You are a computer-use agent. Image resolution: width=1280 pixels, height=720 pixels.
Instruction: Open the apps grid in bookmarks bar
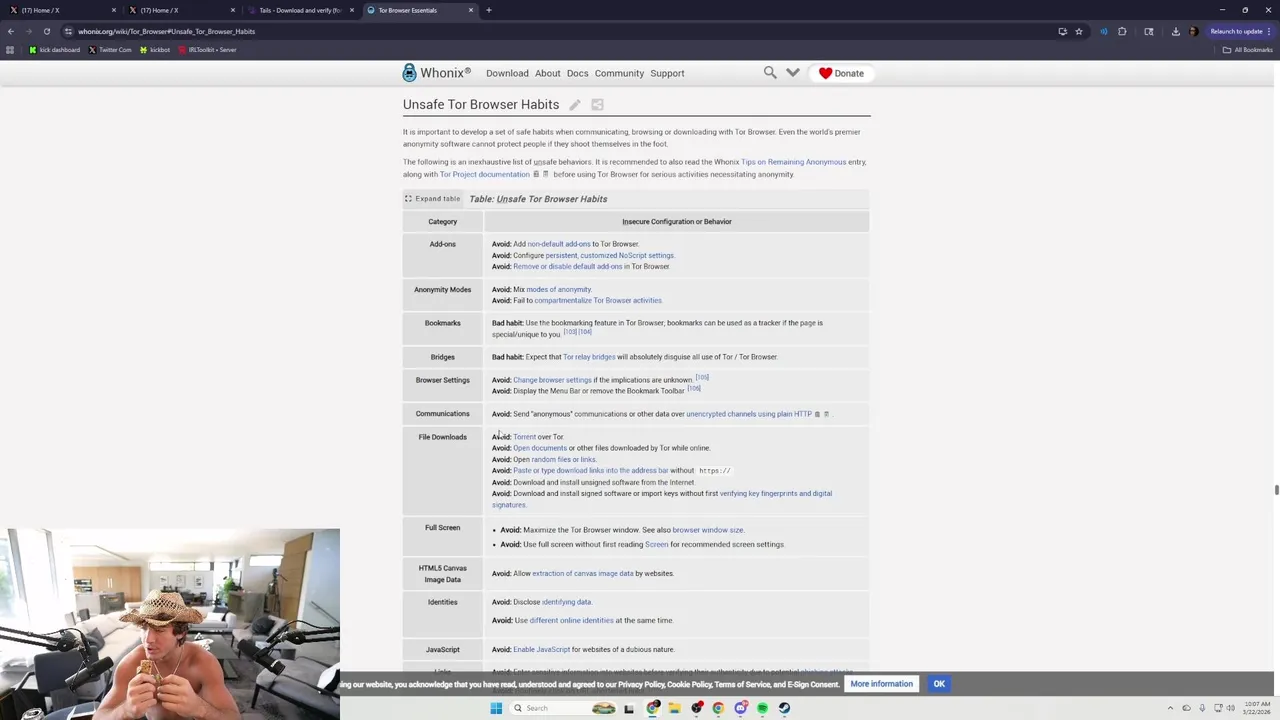10,50
